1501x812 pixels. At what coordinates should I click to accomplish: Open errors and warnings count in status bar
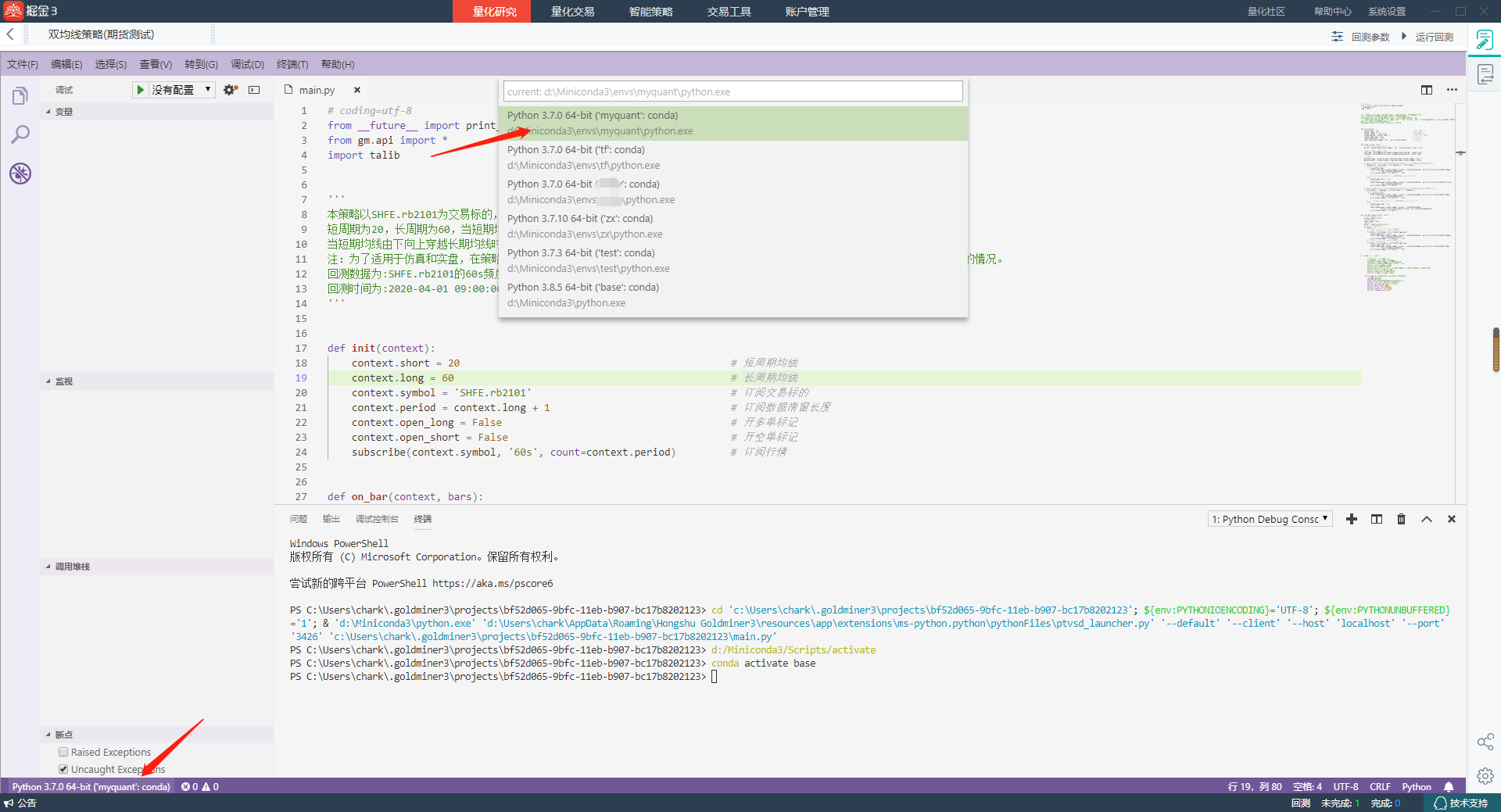coord(200,787)
